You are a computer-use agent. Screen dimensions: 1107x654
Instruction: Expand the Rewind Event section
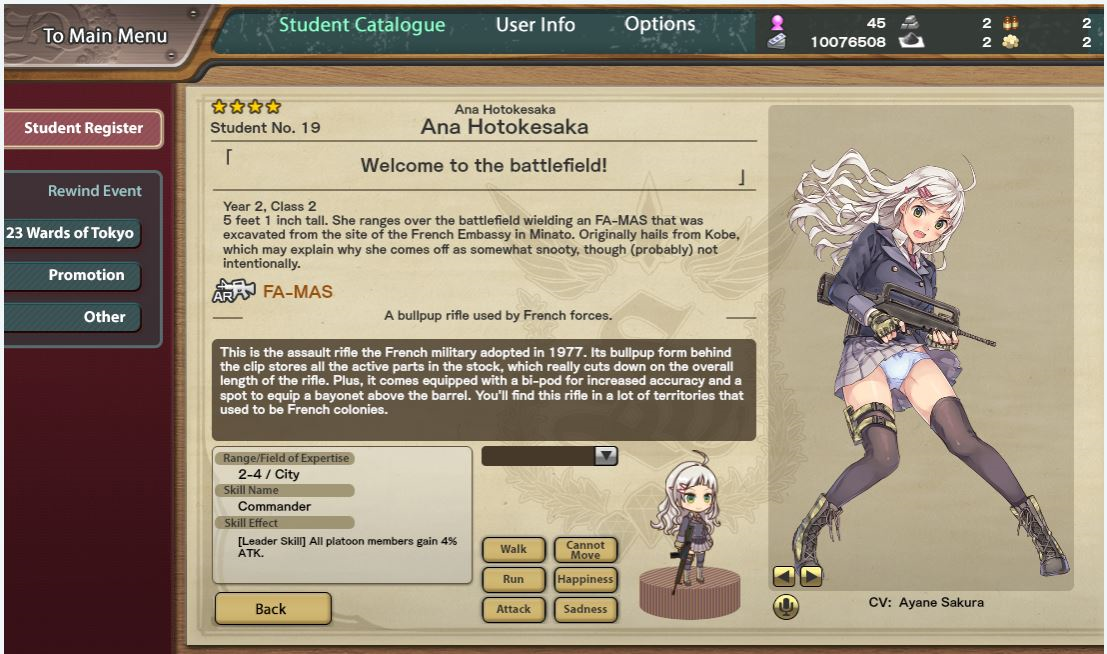click(95, 191)
